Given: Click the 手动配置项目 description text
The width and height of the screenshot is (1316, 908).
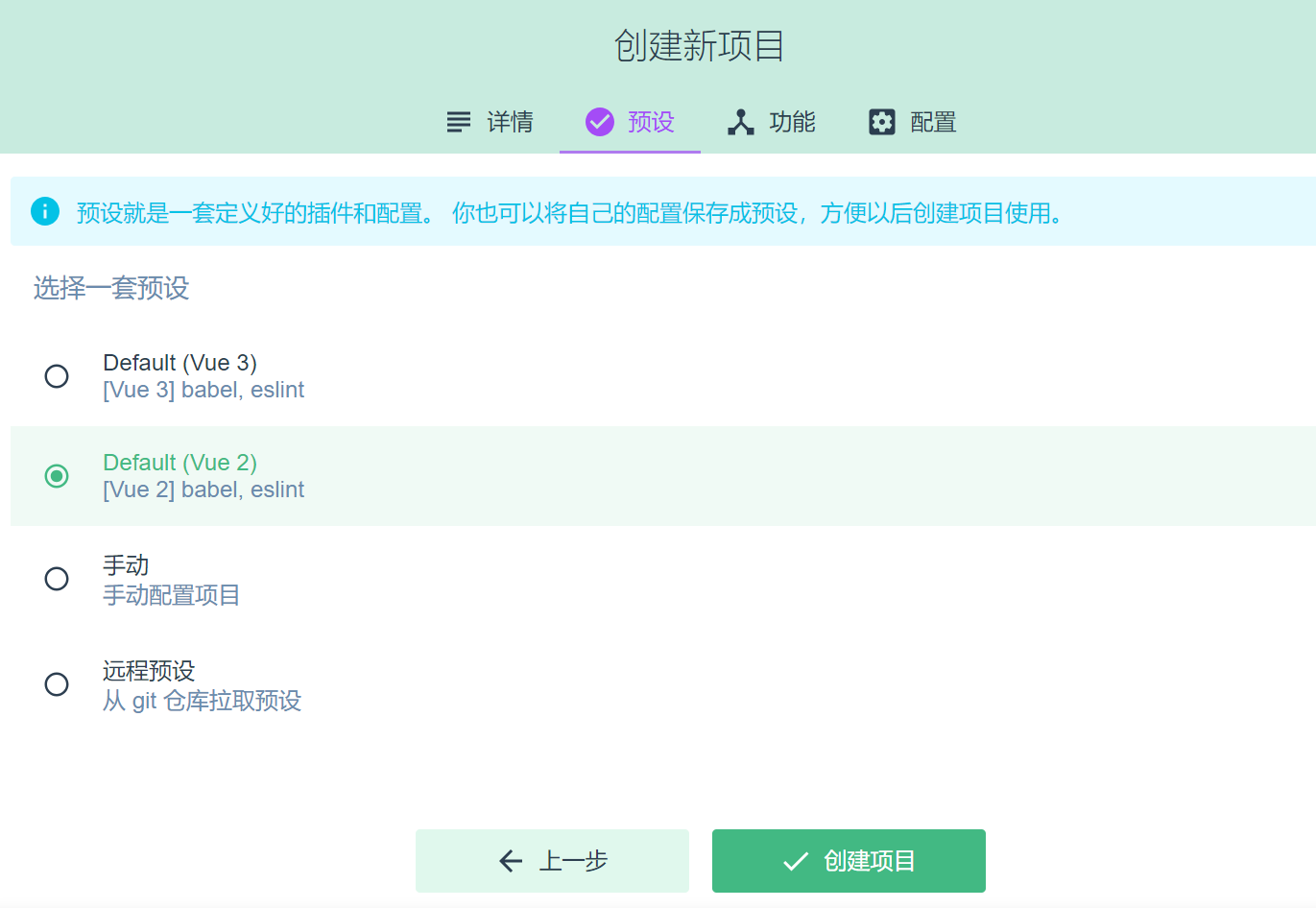Looking at the screenshot, I should [172, 595].
